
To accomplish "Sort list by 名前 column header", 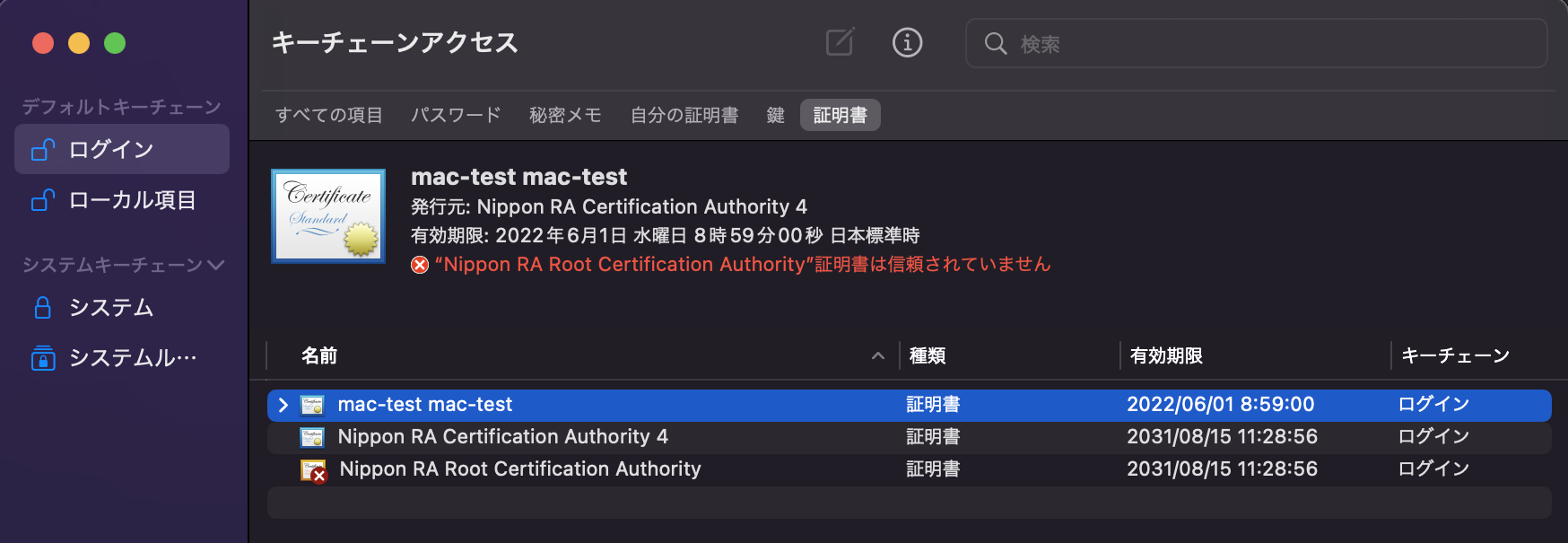I will [x=319, y=355].
